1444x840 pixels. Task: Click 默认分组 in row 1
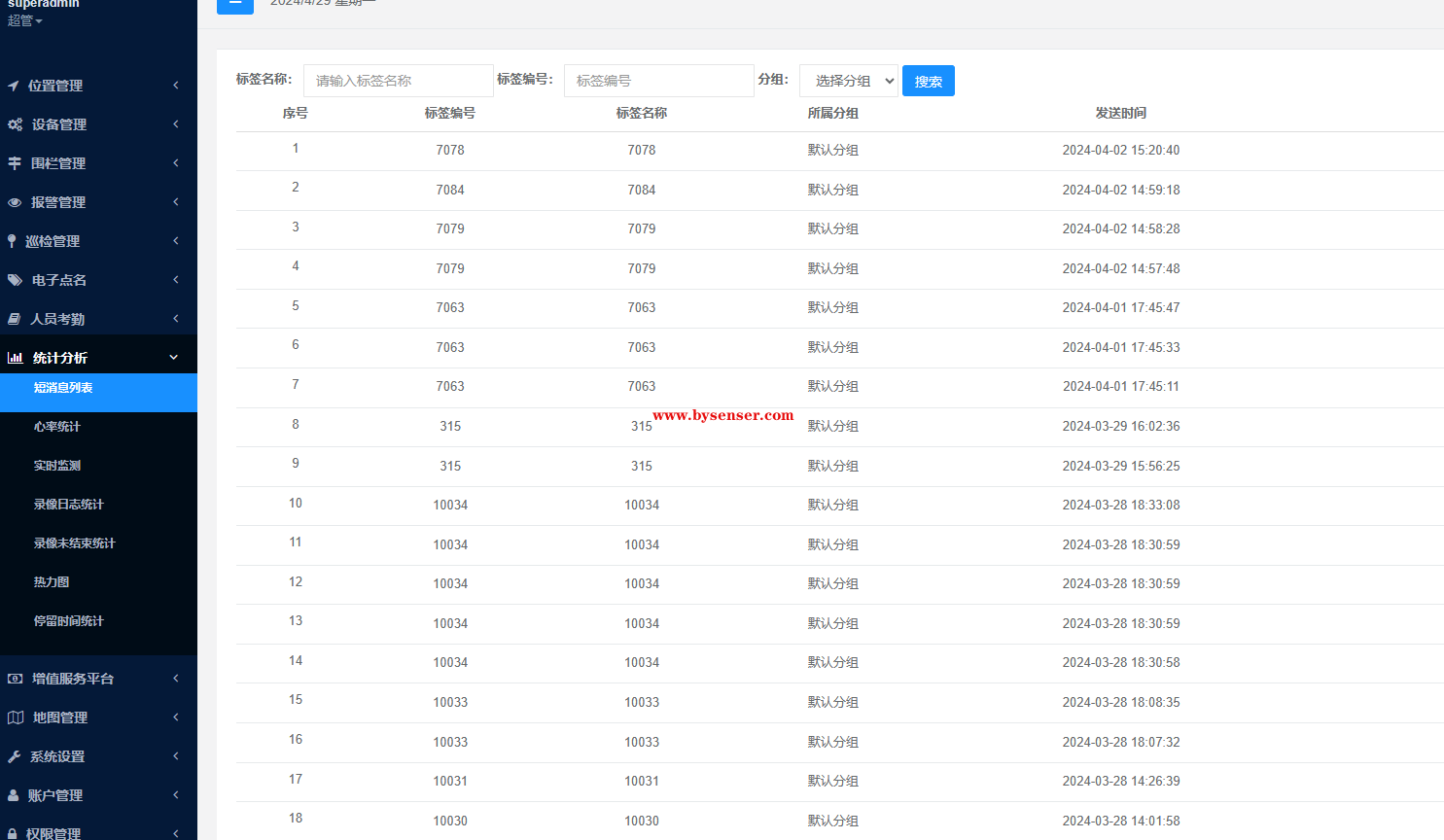pyautogui.click(x=833, y=150)
